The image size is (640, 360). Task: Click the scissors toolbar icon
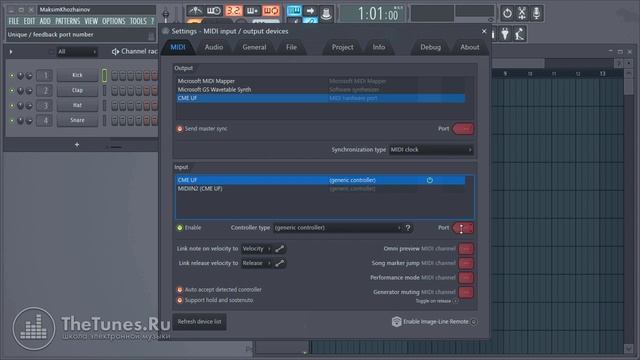point(522,13)
